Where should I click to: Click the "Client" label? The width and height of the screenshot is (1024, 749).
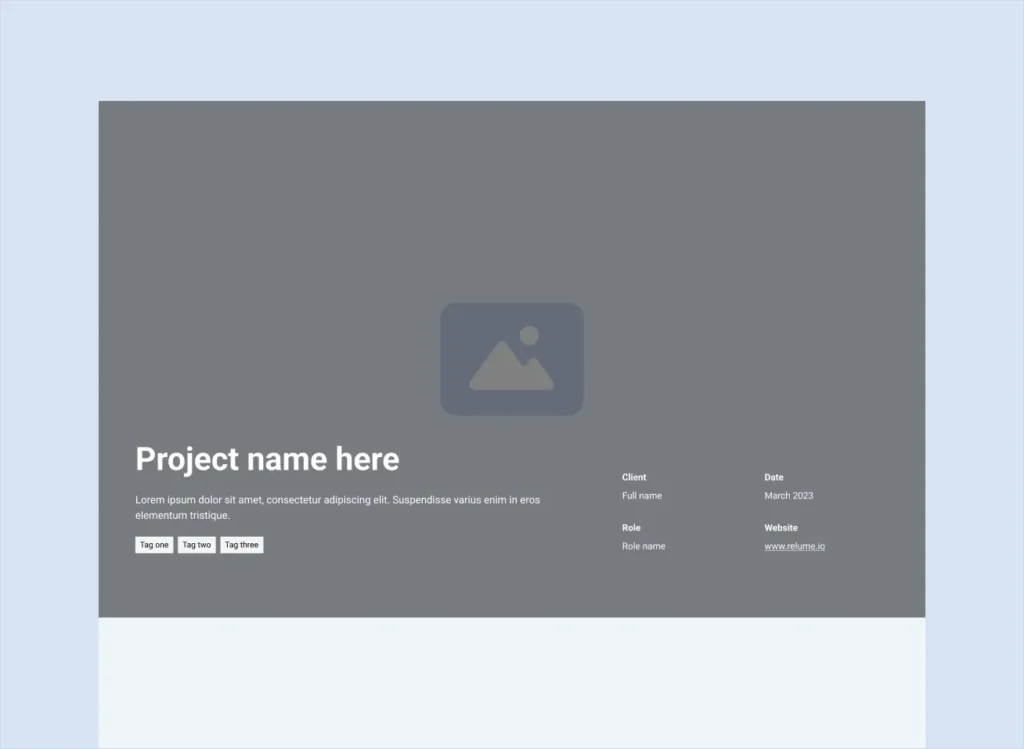pos(634,477)
